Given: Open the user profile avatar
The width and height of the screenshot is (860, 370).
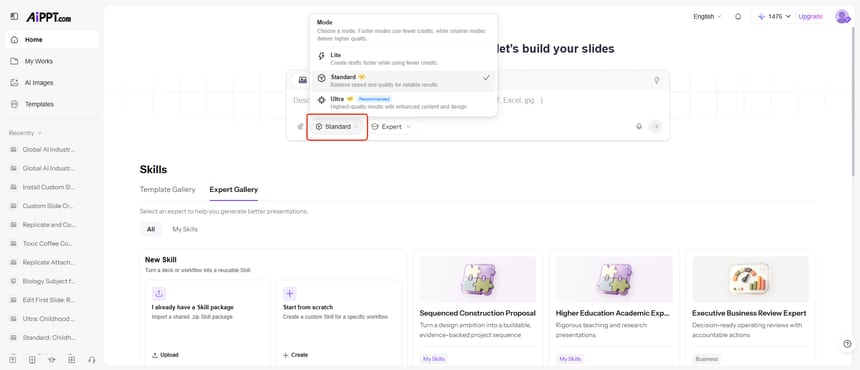Looking at the screenshot, I should point(842,16).
